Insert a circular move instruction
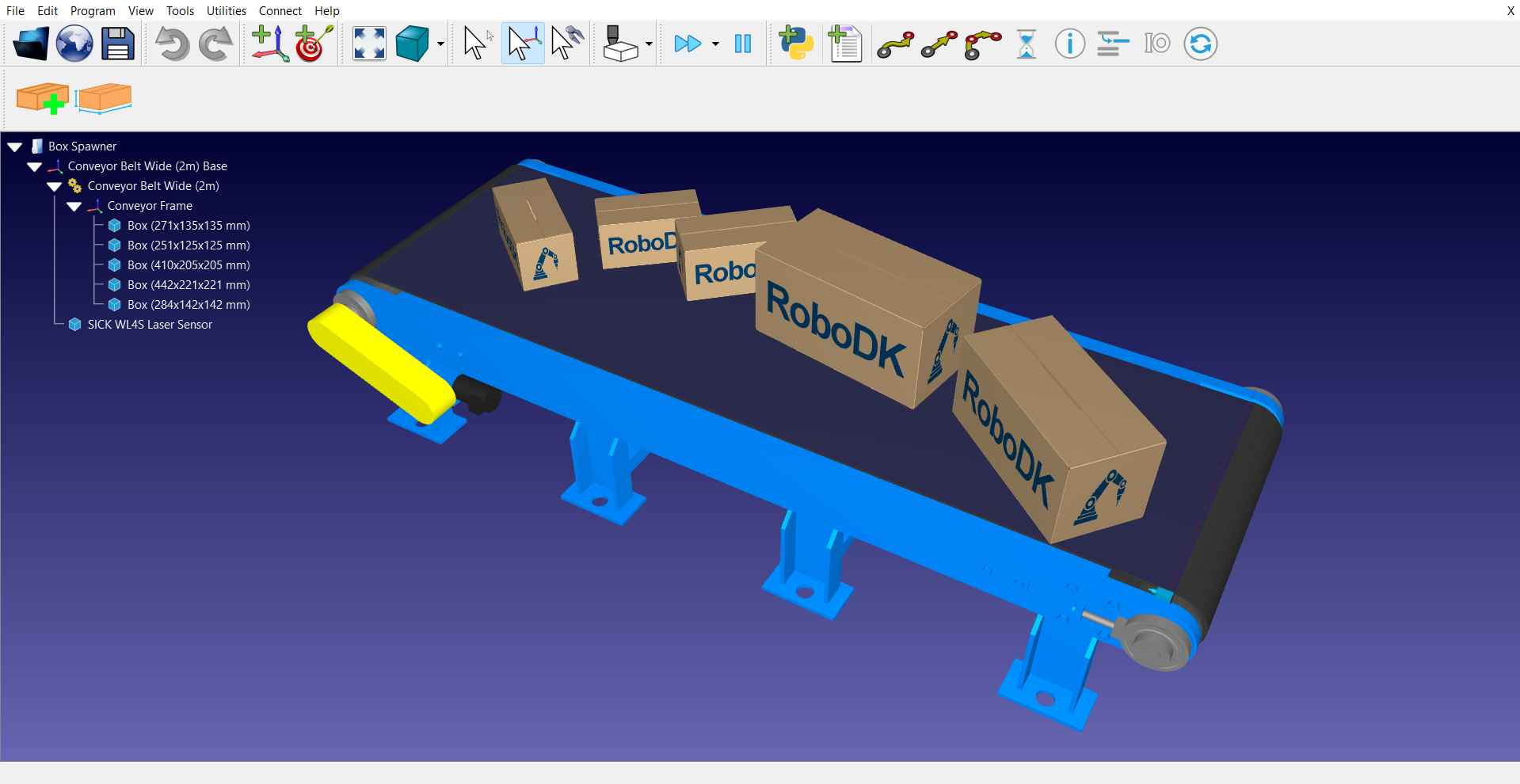The width and height of the screenshot is (1520, 784). [983, 45]
